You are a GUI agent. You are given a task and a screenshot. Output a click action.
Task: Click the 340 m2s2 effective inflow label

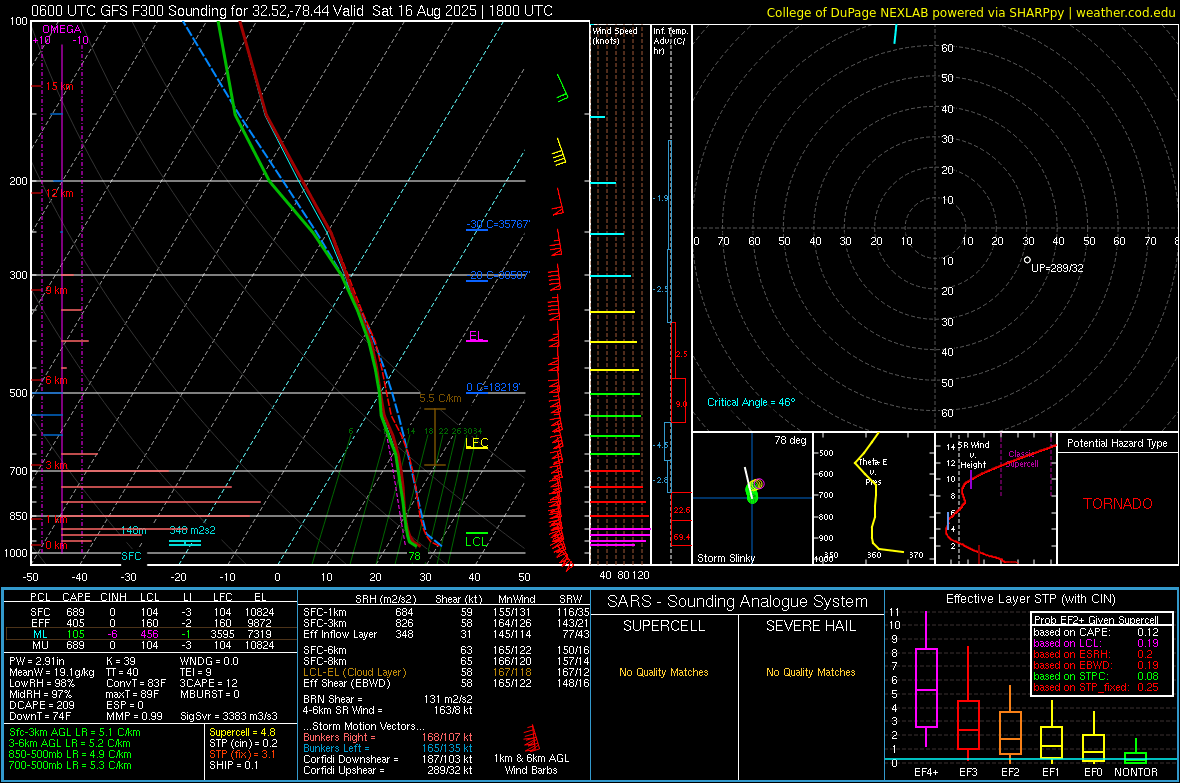click(193, 530)
